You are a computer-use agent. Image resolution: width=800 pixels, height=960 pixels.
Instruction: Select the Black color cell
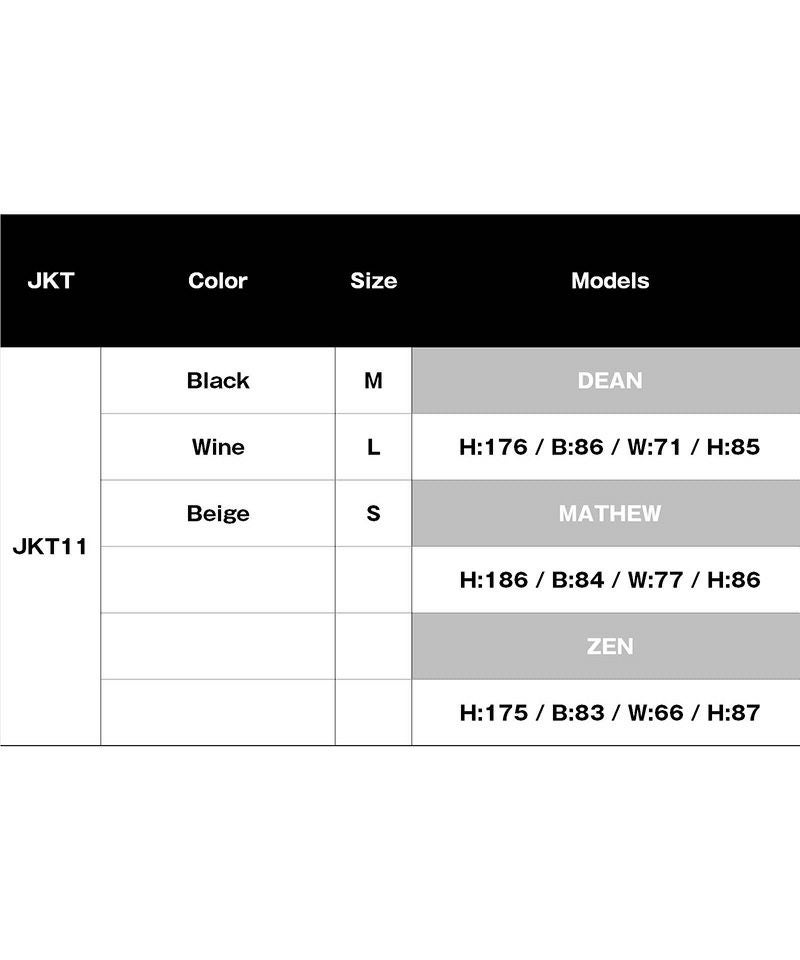217,381
